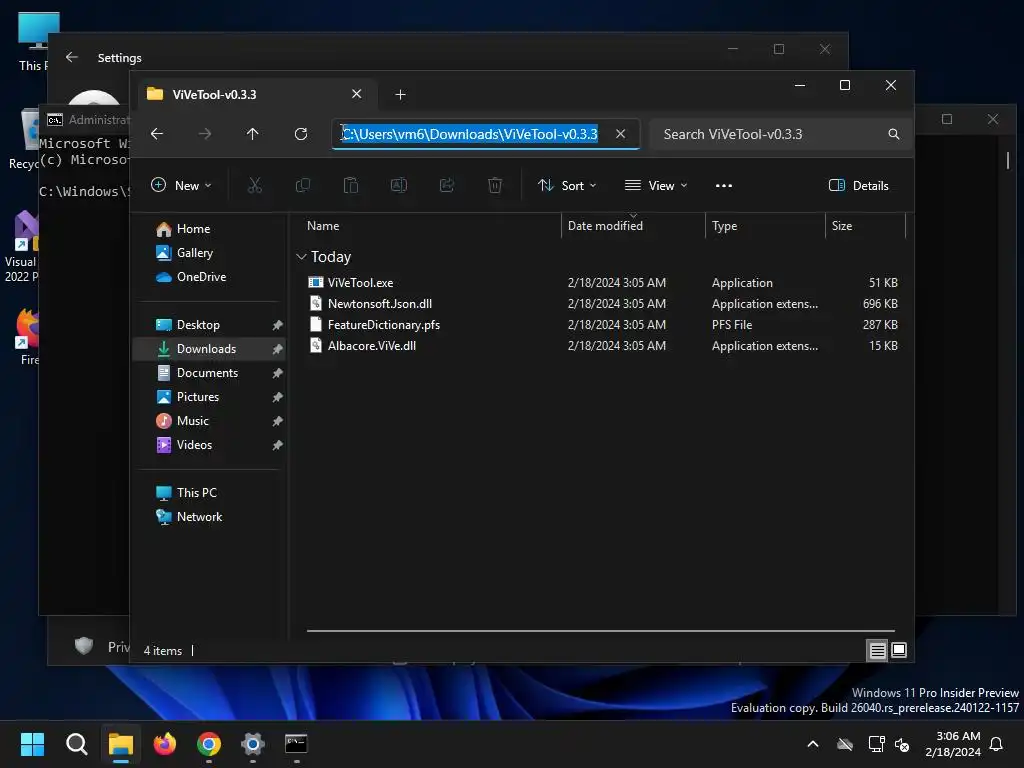Image resolution: width=1024 pixels, height=768 pixels.
Task: Open Settings from the taskbar
Action: click(253, 743)
